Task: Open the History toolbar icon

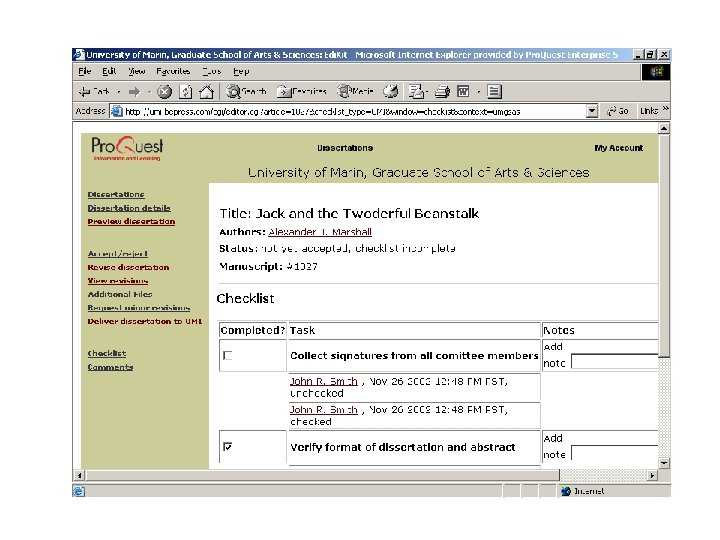Action: 391,92
